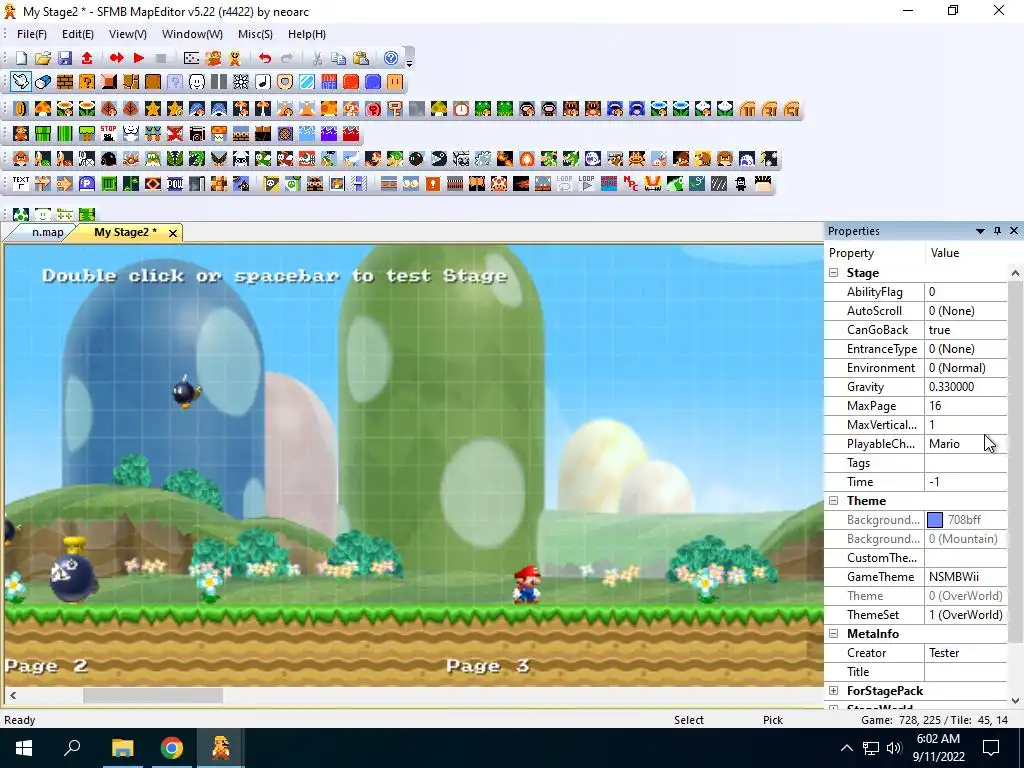Image resolution: width=1024 pixels, height=768 pixels.
Task: Open help with the blue question icon
Action: (391, 58)
